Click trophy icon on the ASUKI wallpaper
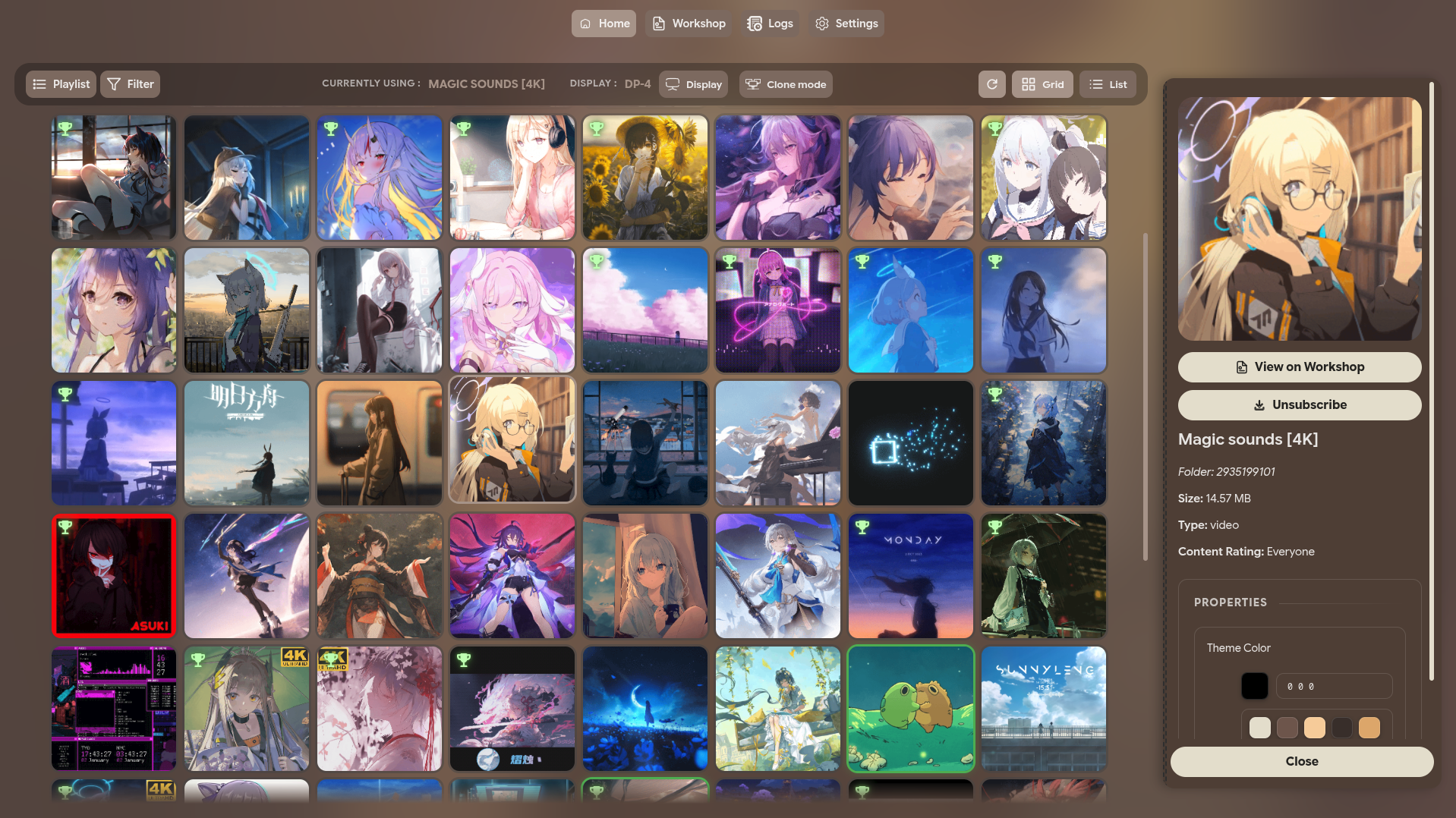1456x818 pixels. tap(65, 527)
